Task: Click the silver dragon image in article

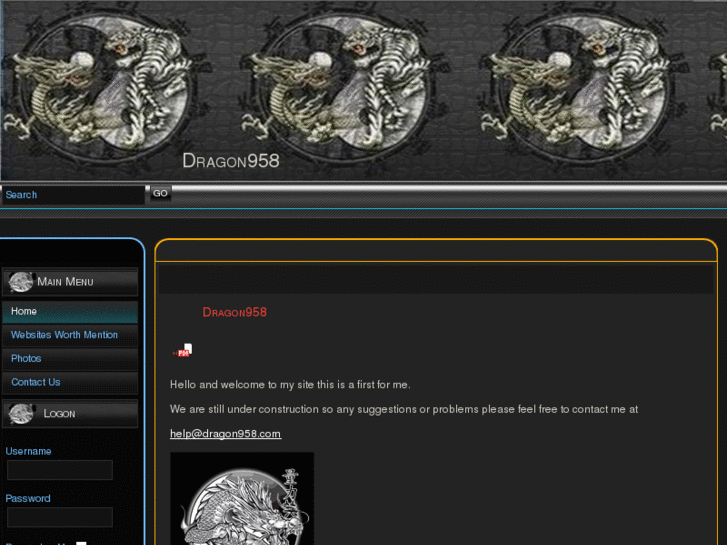Action: [x=242, y=500]
